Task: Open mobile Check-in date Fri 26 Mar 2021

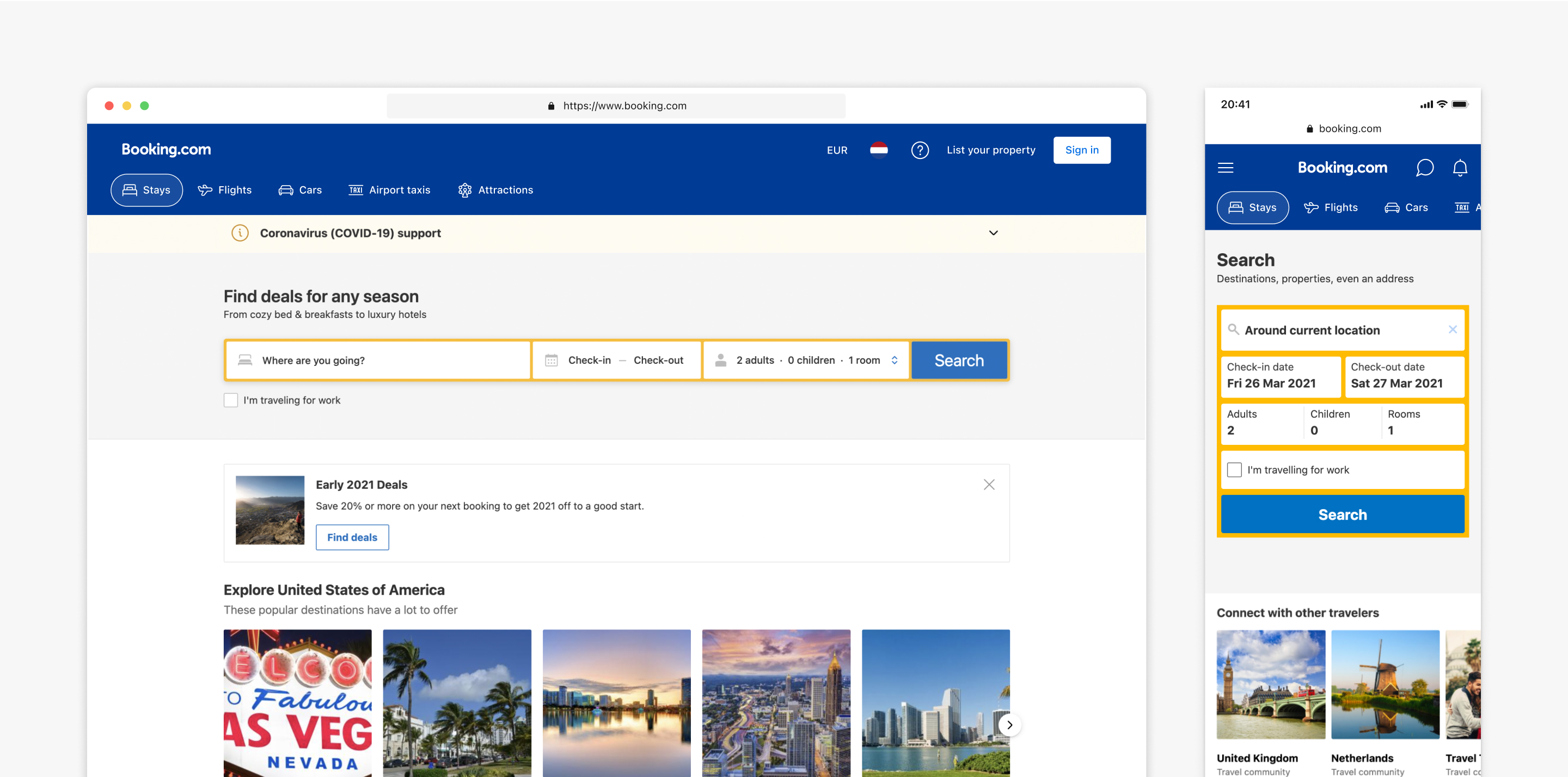Action: click(1280, 376)
